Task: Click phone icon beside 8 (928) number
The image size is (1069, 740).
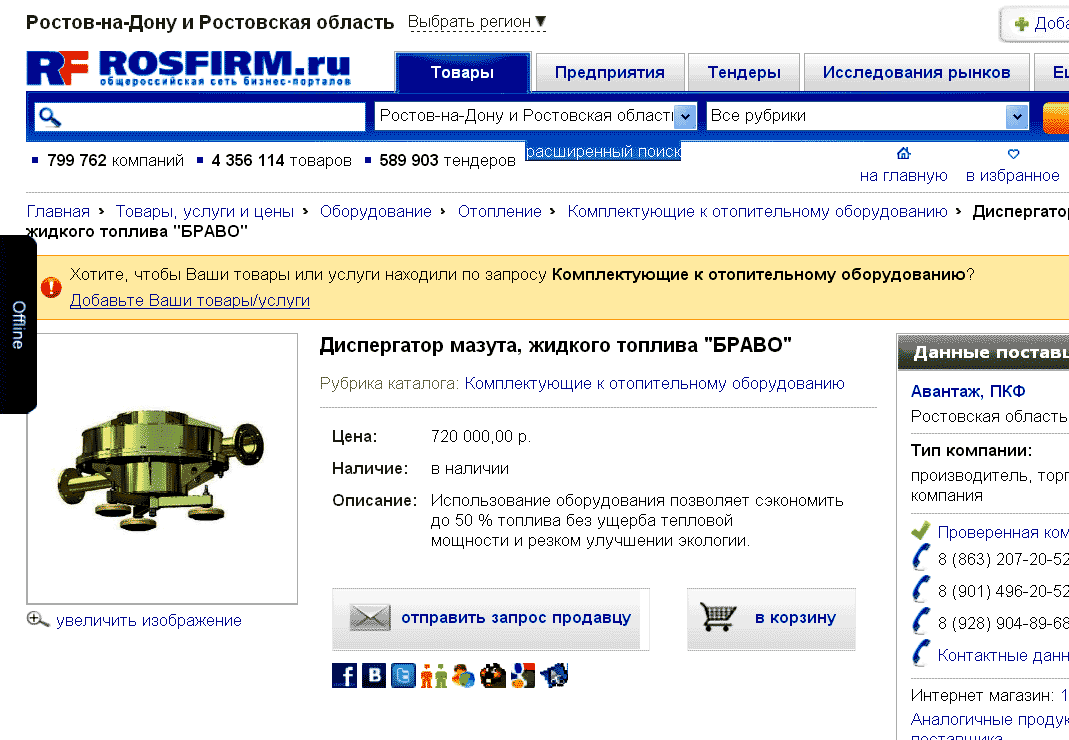Action: click(x=920, y=621)
